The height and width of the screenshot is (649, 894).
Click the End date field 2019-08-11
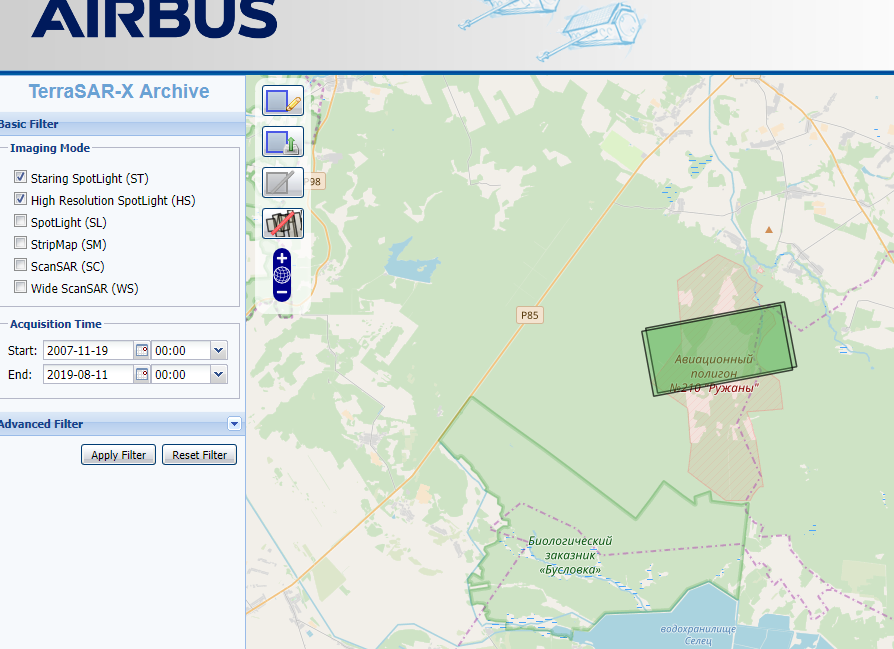(88, 374)
